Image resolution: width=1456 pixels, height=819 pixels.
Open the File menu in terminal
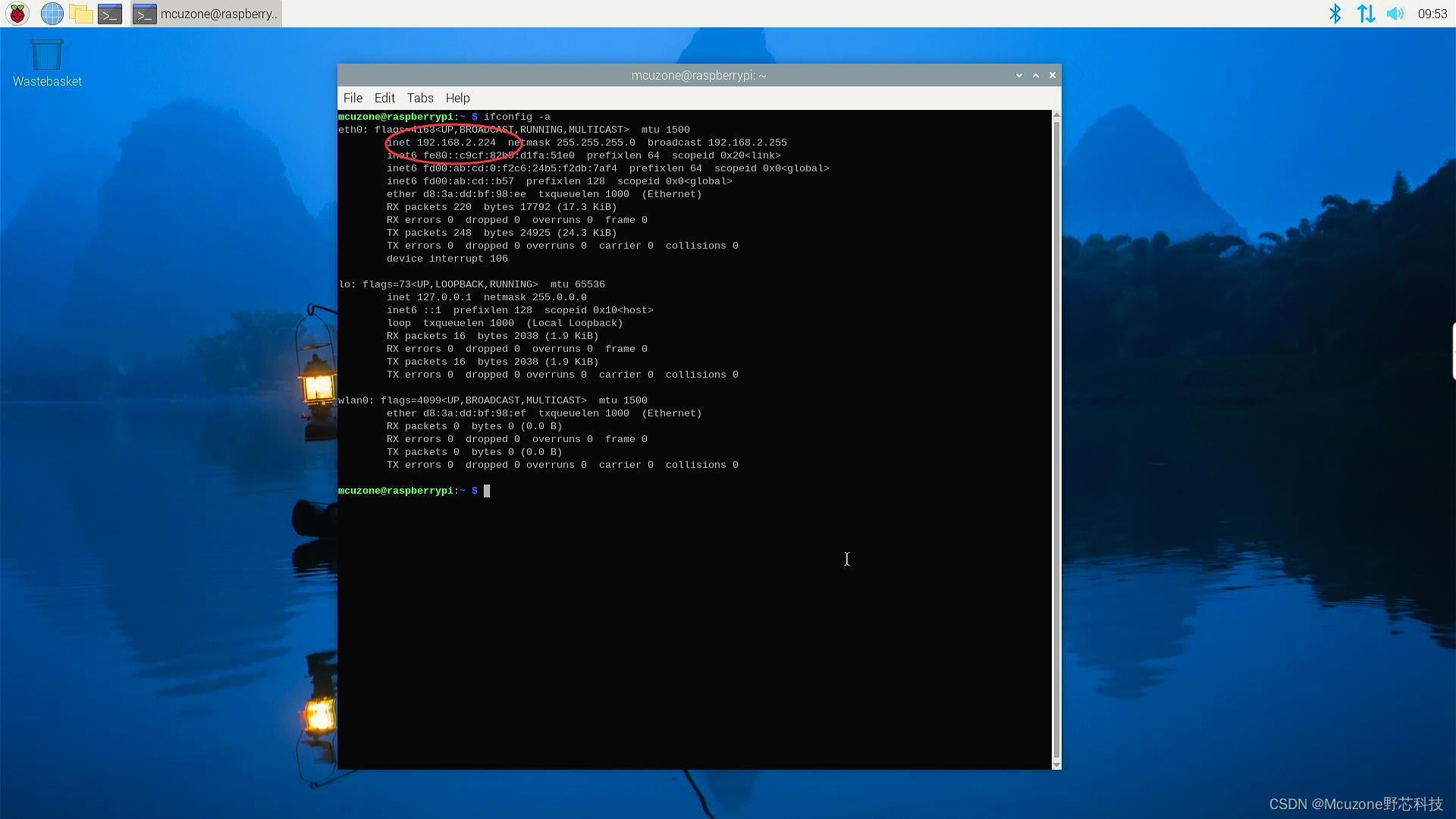click(353, 98)
